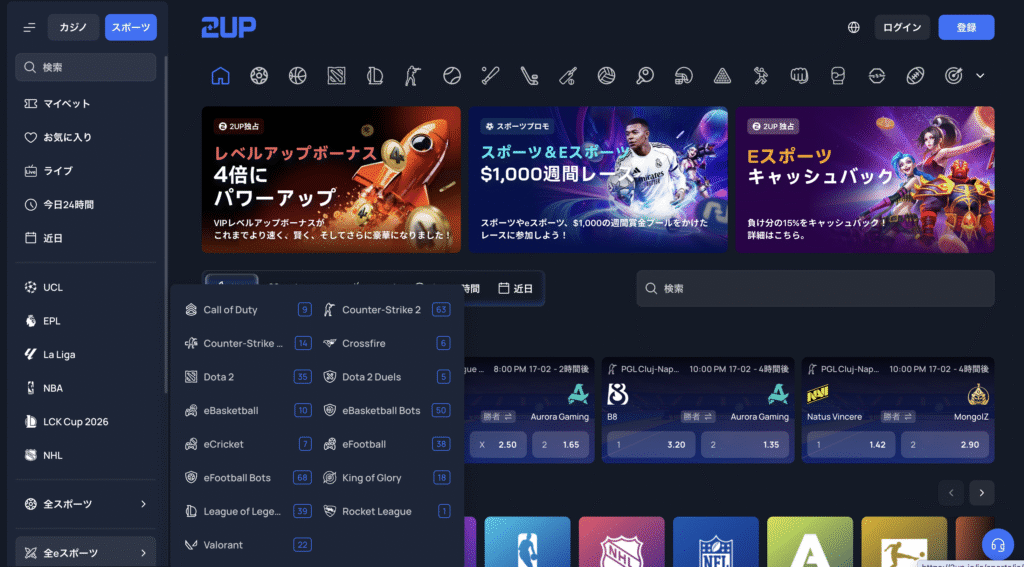Open お気に入り favorites in sidebar
The width and height of the screenshot is (1024, 567).
[86, 137]
